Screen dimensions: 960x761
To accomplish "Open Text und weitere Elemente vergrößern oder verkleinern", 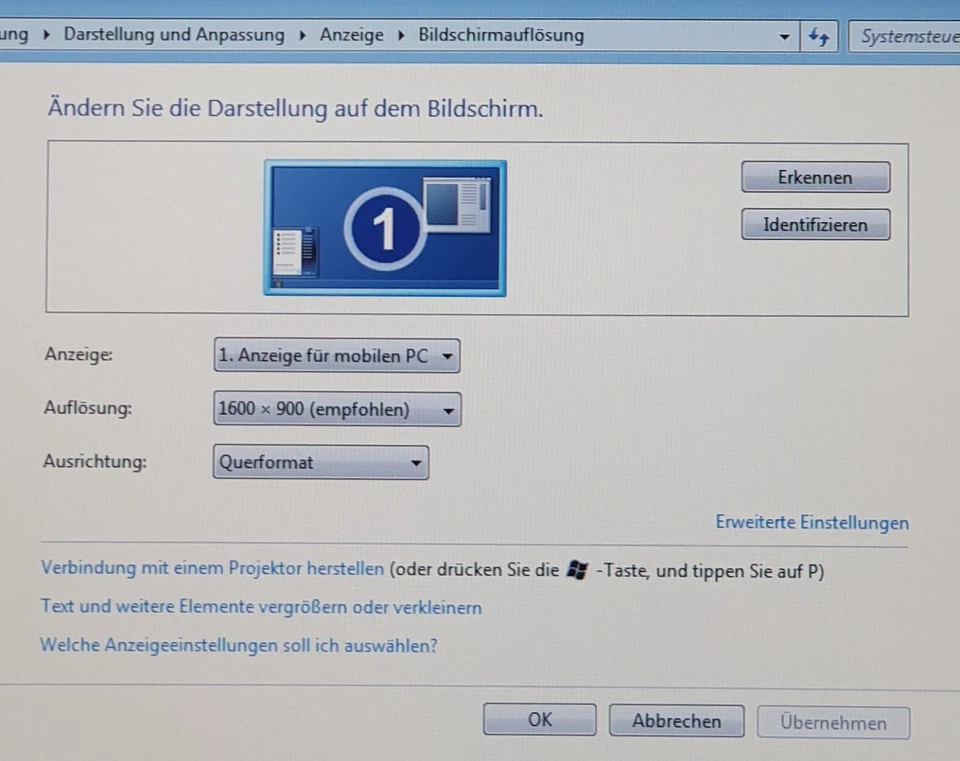I will tap(261, 607).
